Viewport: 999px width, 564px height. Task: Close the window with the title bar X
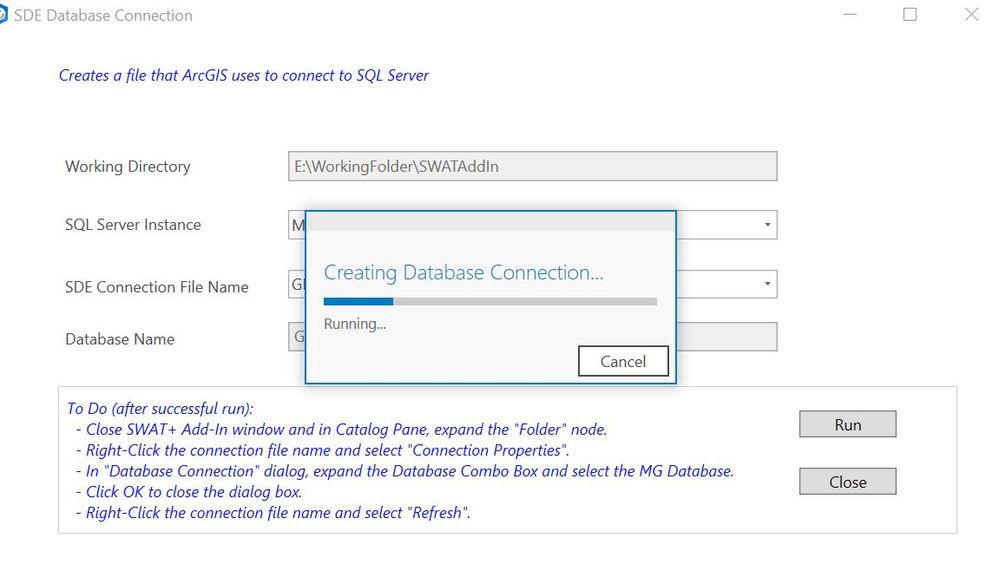(x=971, y=15)
